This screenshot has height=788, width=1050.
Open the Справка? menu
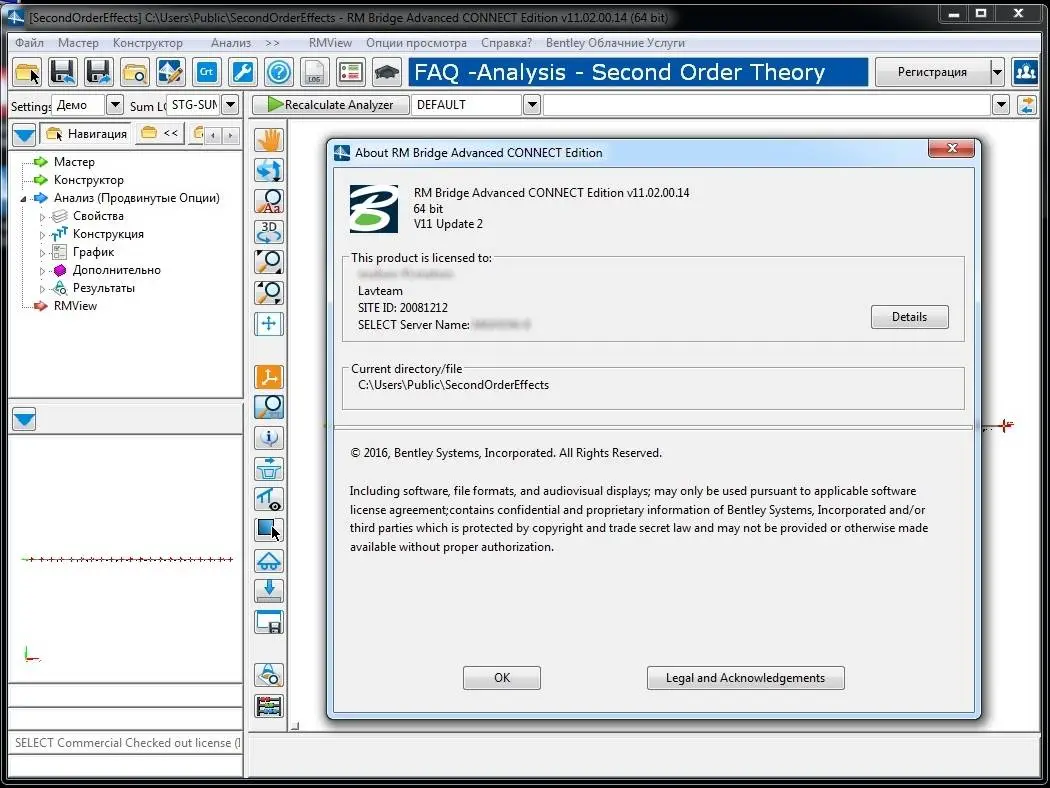[506, 43]
